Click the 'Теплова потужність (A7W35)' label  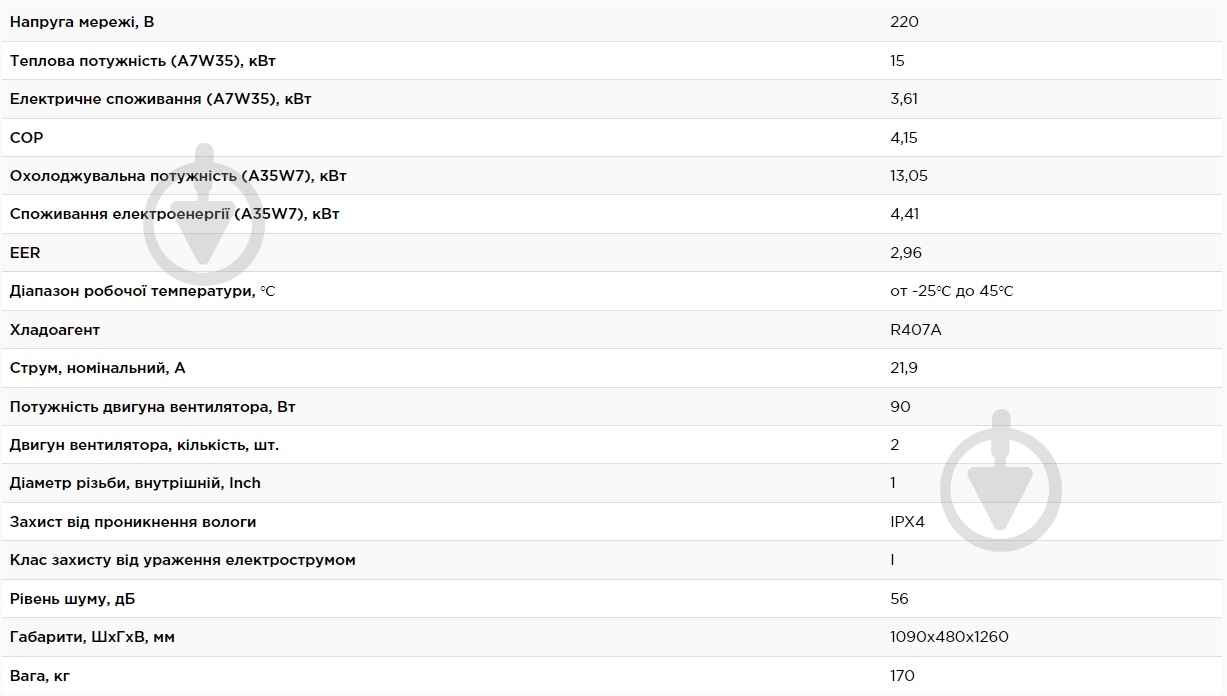143,61
